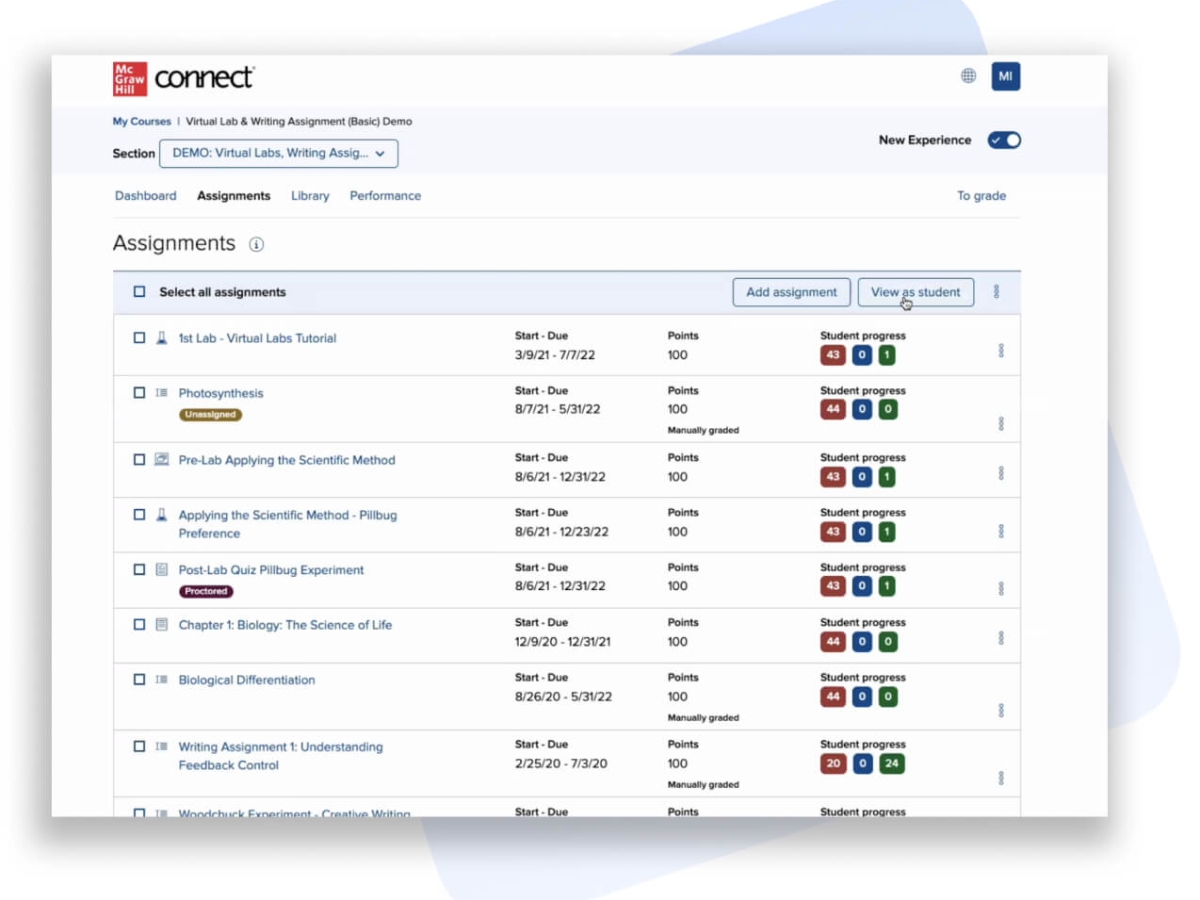Click the quiz icon beside Post-Lab Quiz Pillbug Experiment
This screenshot has height=900, width=1200.
162,570
